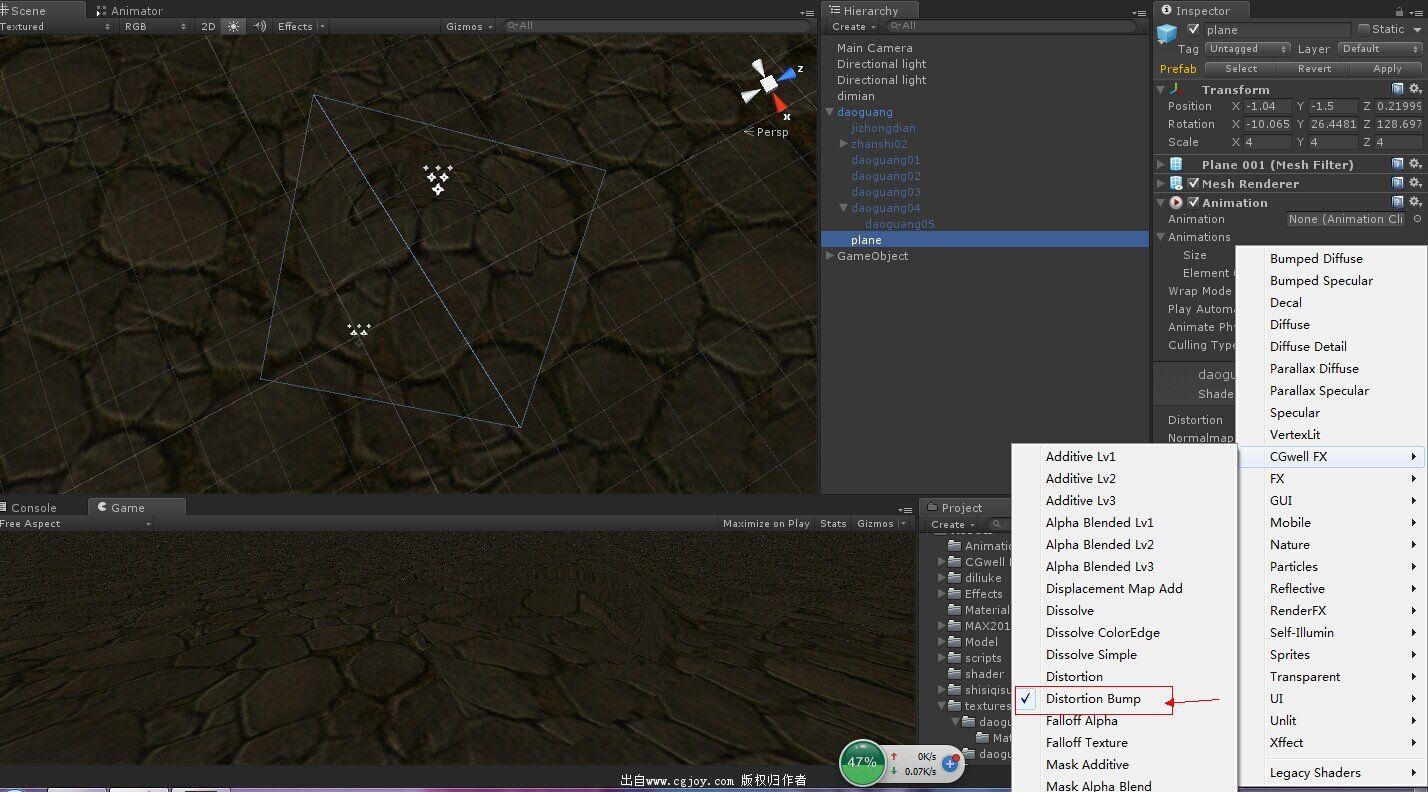Click the Model folder icon in Project
This screenshot has width=1428, height=792.
point(955,642)
